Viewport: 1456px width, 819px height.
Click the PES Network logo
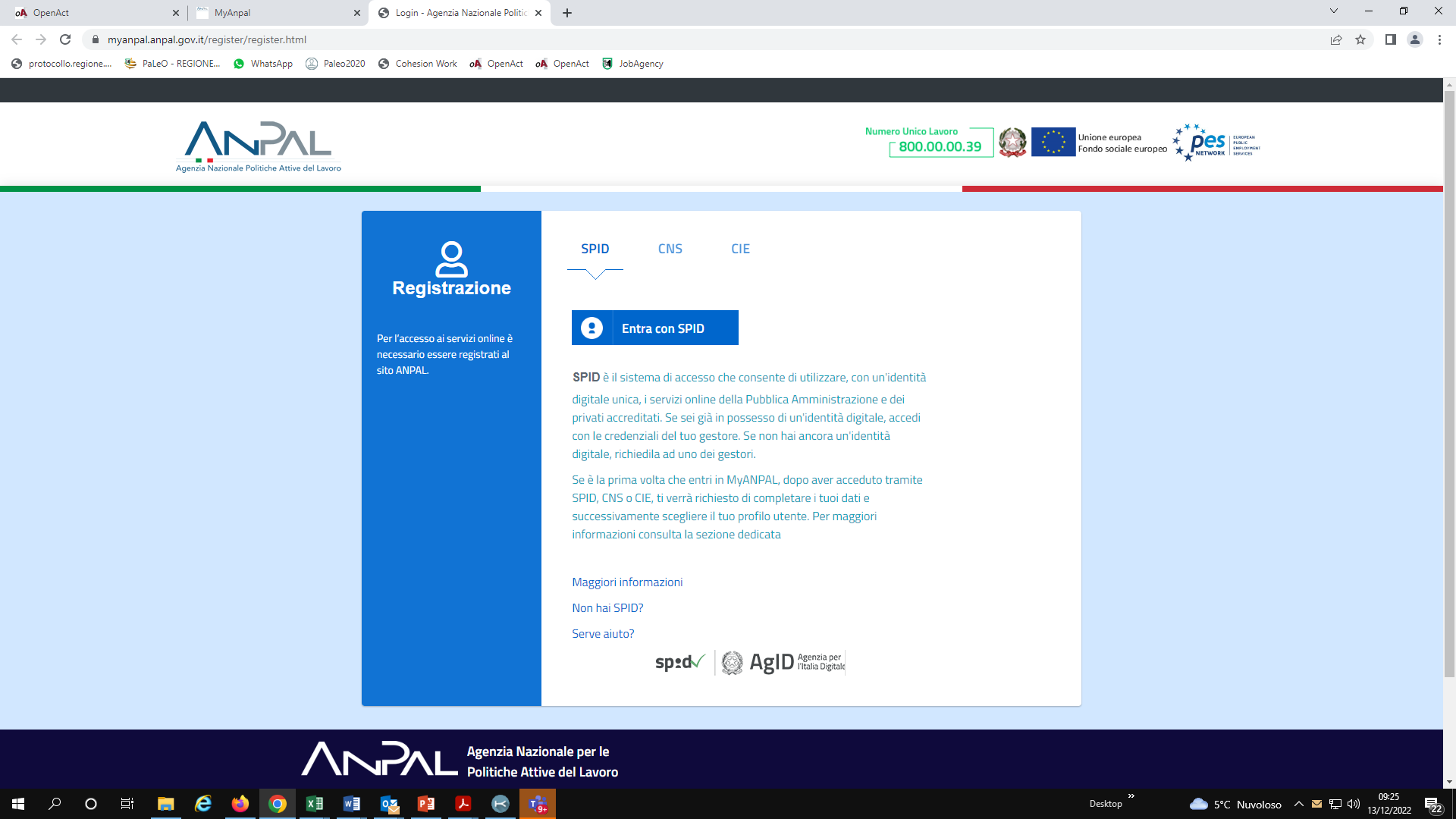click(1216, 143)
